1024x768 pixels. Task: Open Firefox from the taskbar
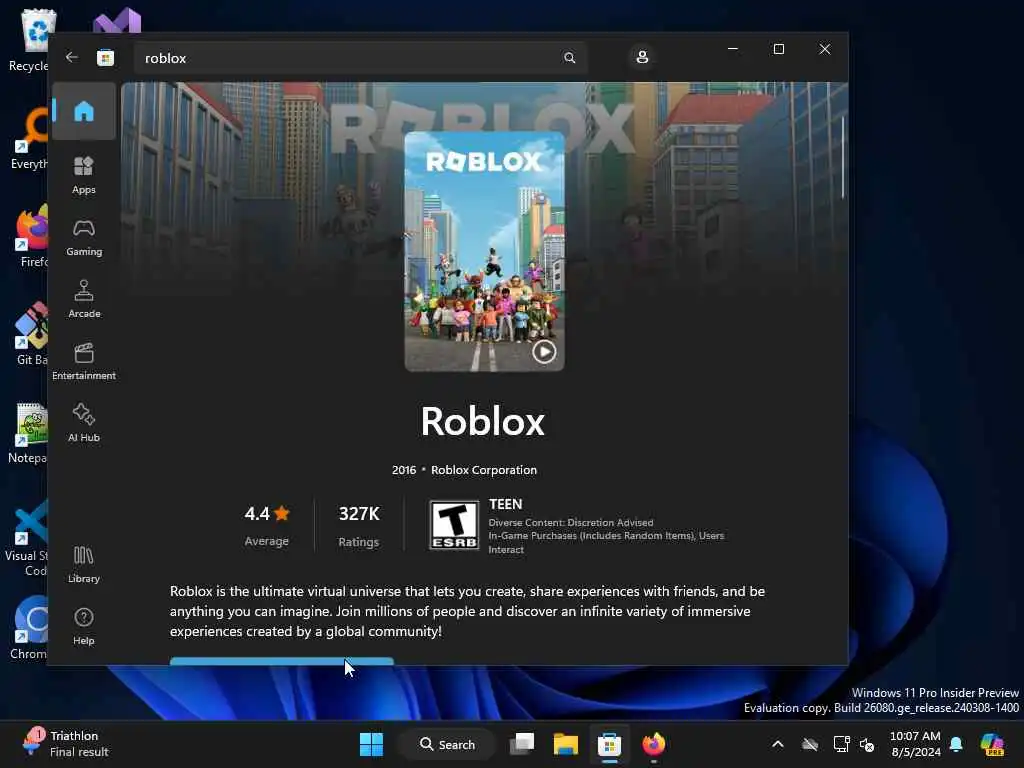[x=653, y=744]
